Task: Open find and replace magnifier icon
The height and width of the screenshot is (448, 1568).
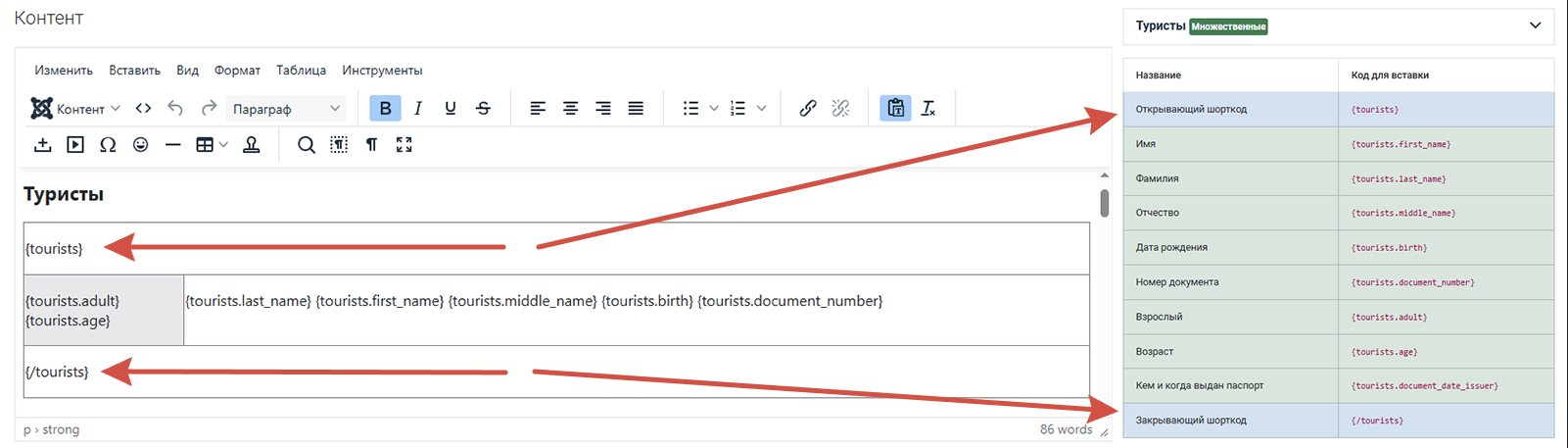Action: [x=307, y=145]
